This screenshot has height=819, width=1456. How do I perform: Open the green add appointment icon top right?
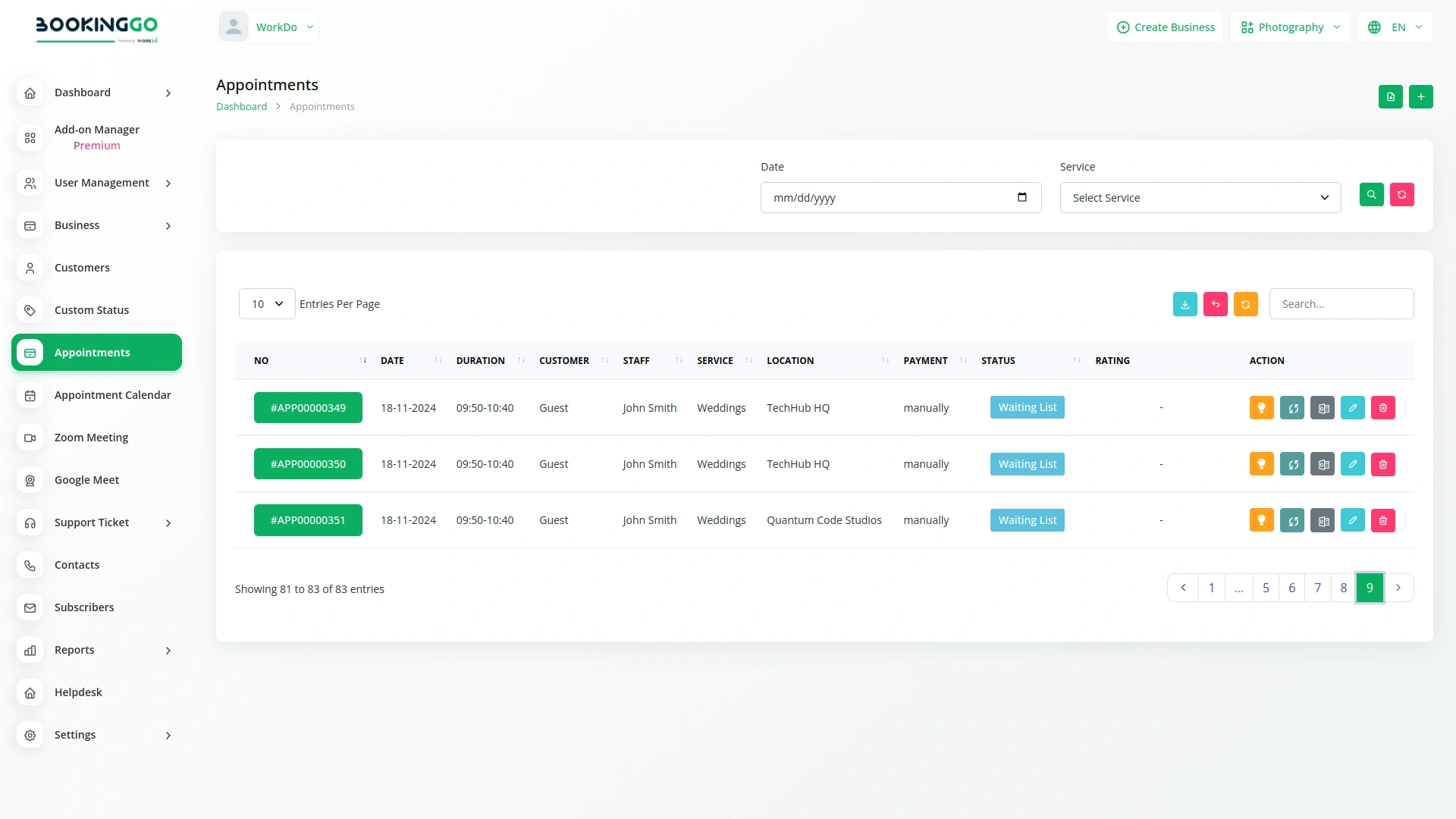(x=1421, y=96)
